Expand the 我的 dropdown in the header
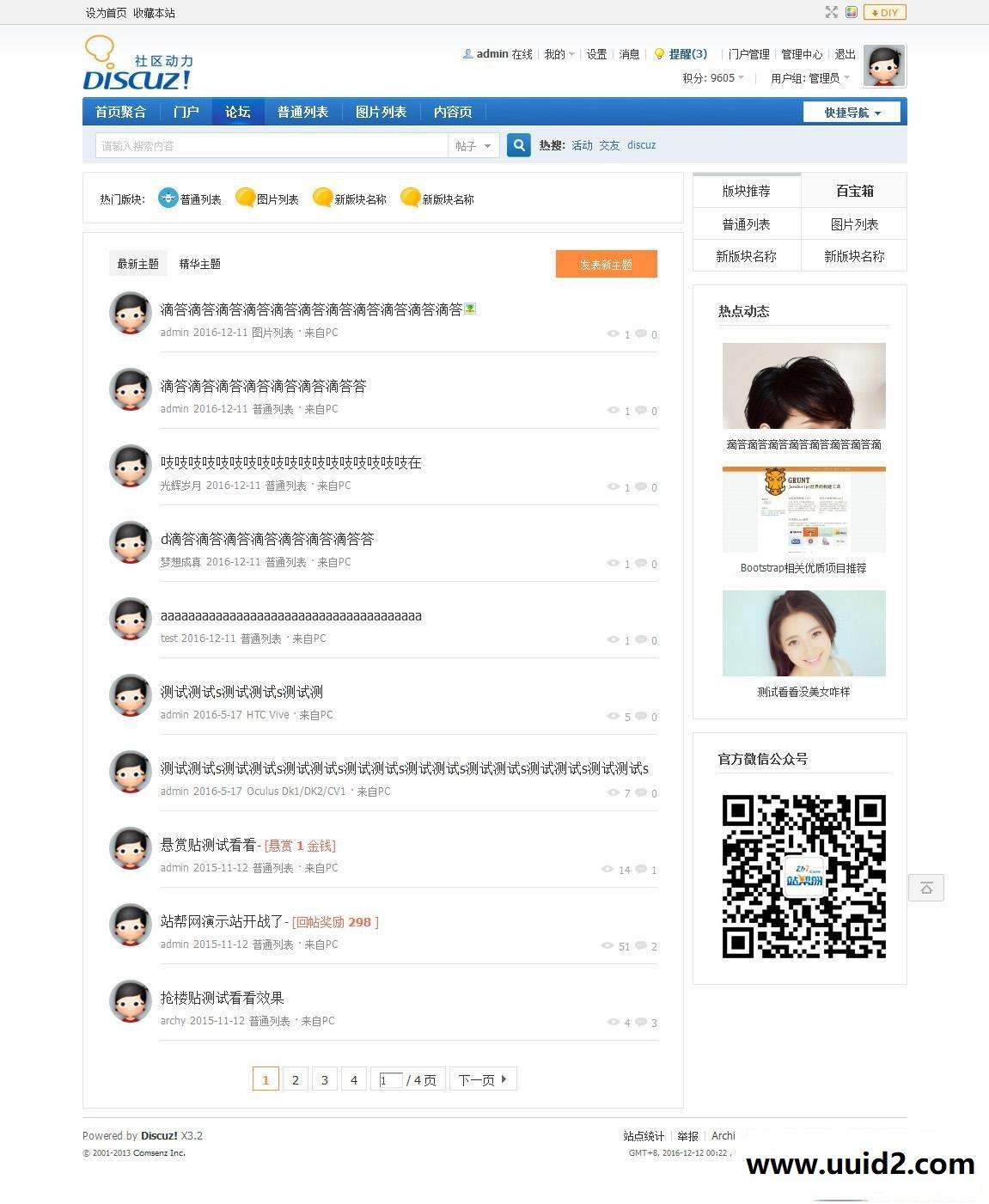 click(x=557, y=53)
